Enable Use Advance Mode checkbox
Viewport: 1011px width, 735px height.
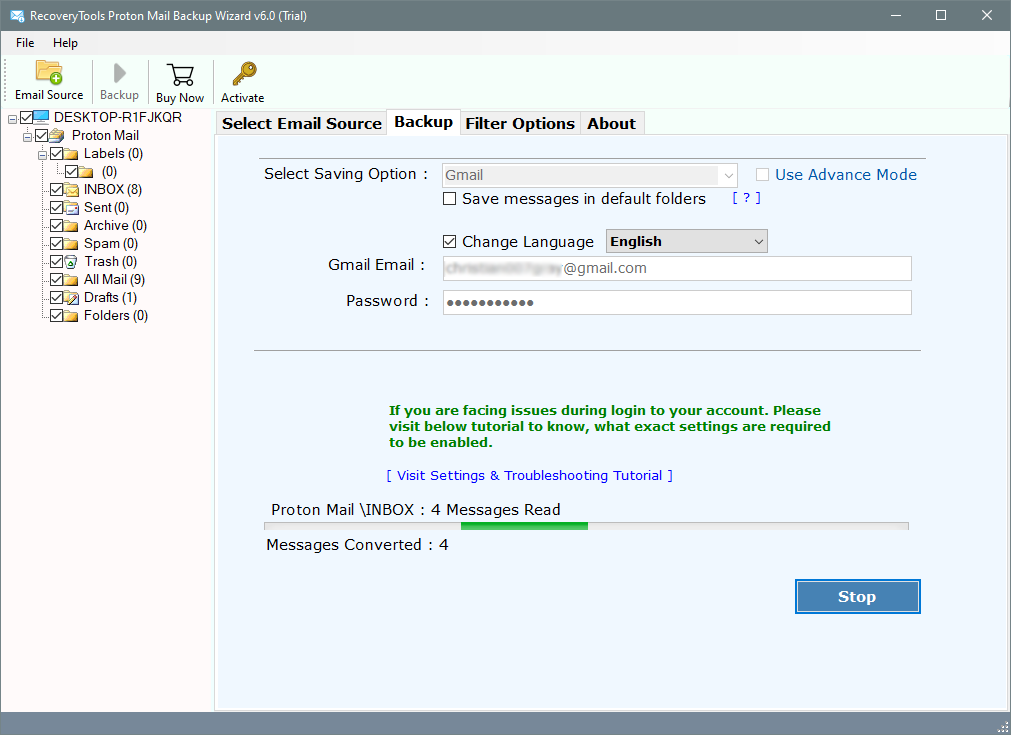pyautogui.click(x=762, y=175)
